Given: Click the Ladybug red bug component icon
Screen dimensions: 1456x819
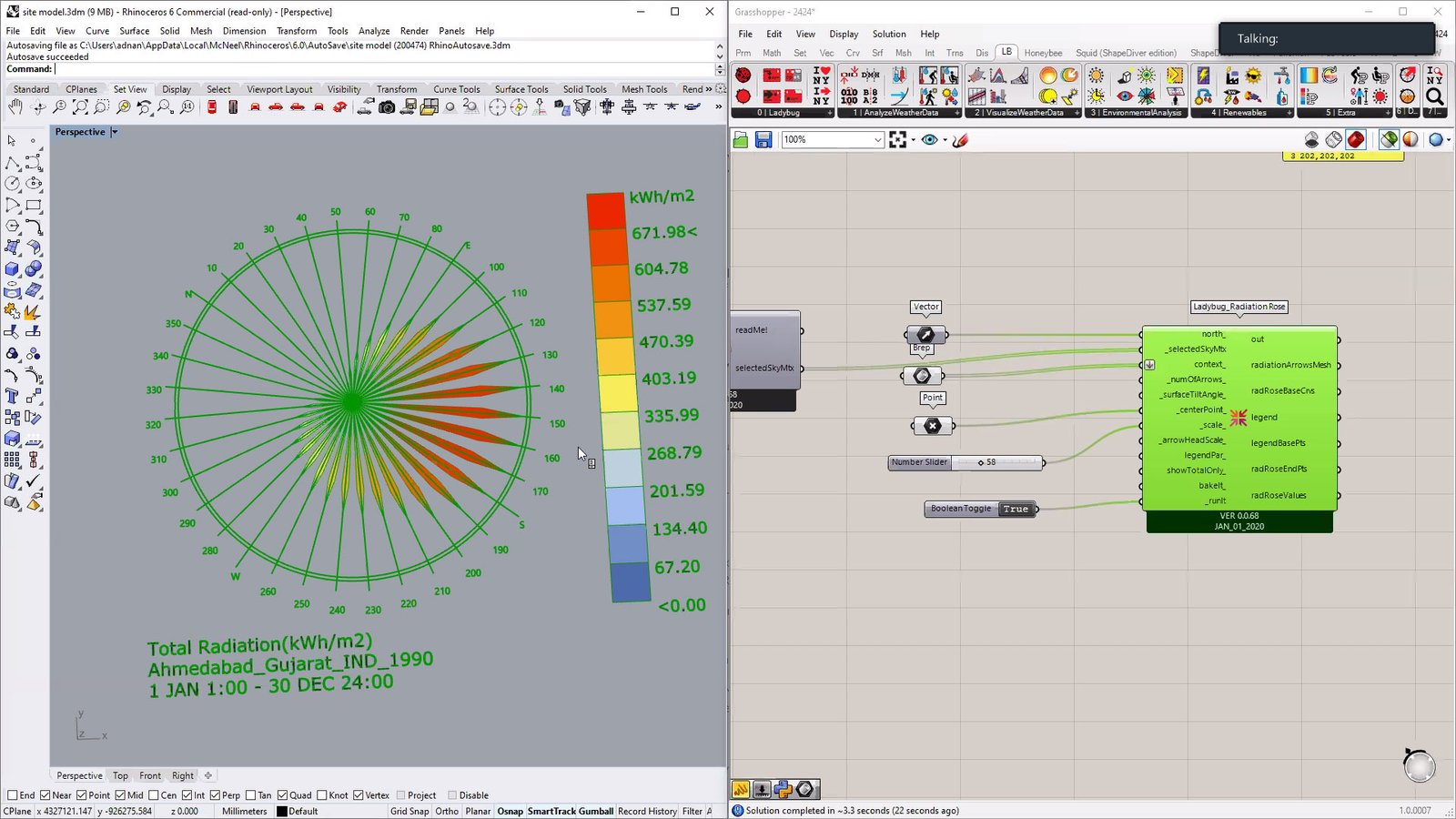Looking at the screenshot, I should pos(743,76).
